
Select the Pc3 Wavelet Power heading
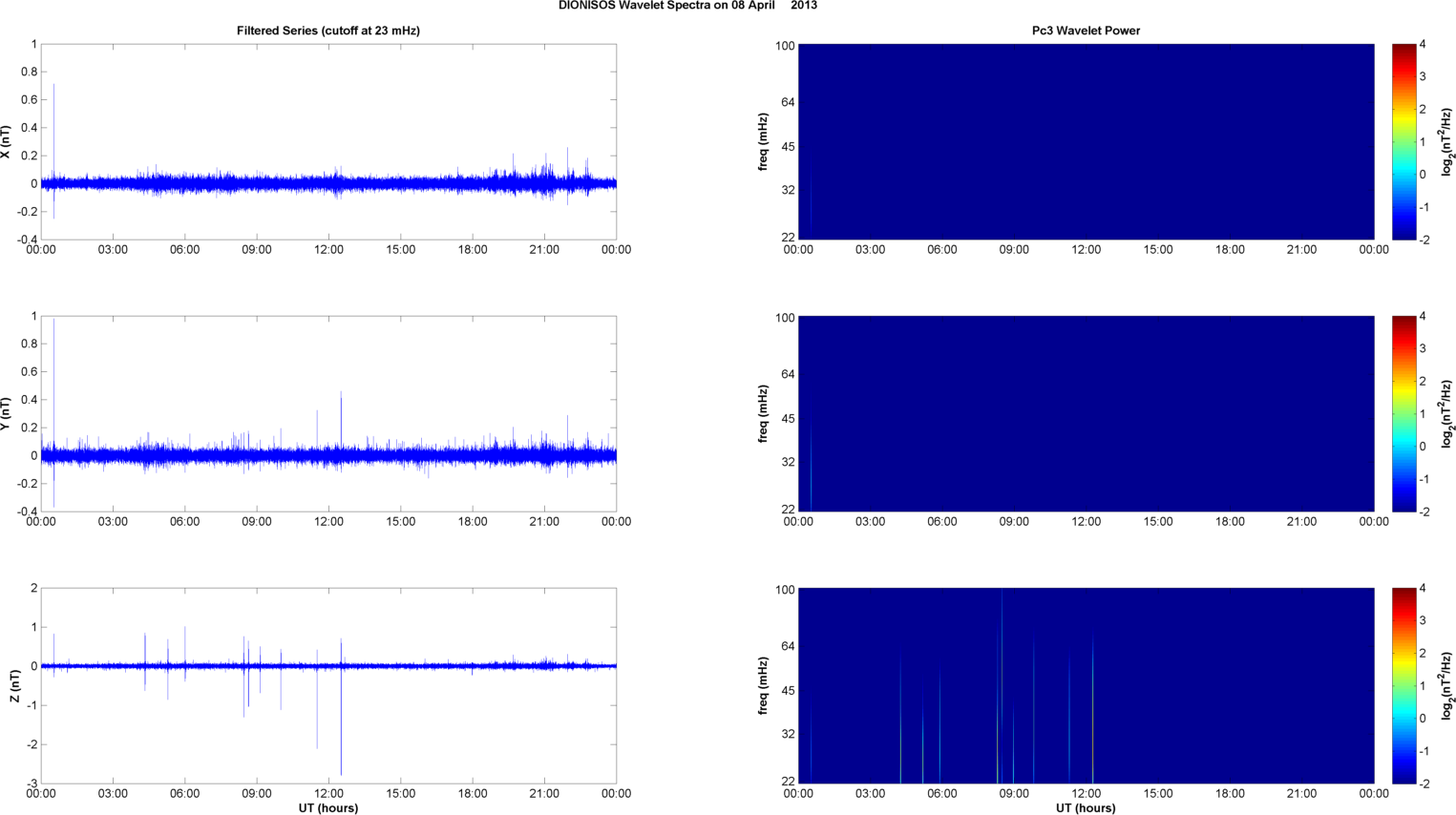pyautogui.click(x=1086, y=31)
